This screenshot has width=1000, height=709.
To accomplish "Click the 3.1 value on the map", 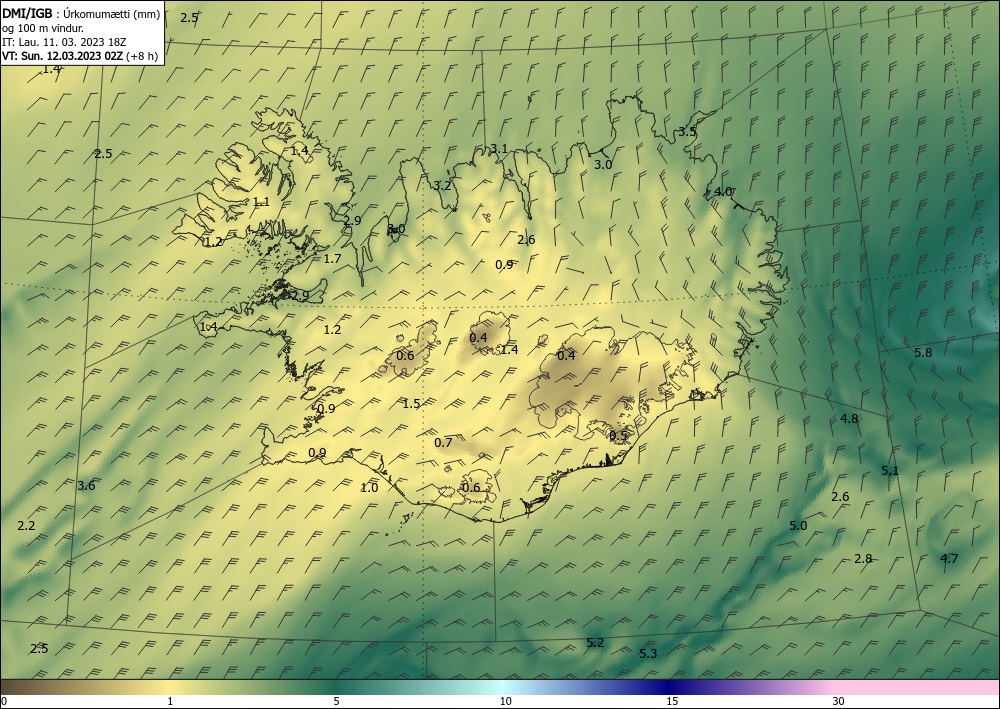I will [499, 149].
